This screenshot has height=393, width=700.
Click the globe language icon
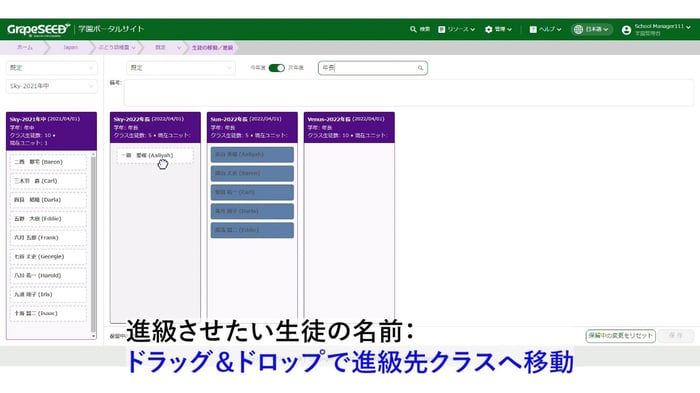(x=578, y=29)
